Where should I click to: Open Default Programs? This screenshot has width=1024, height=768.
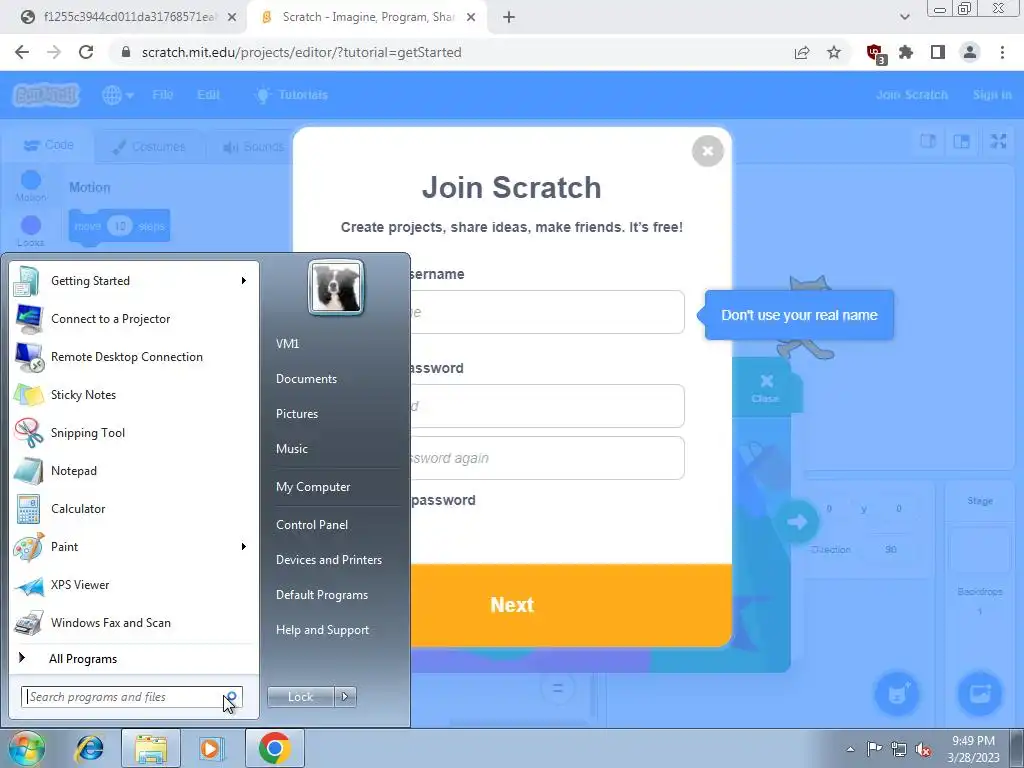[322, 595]
